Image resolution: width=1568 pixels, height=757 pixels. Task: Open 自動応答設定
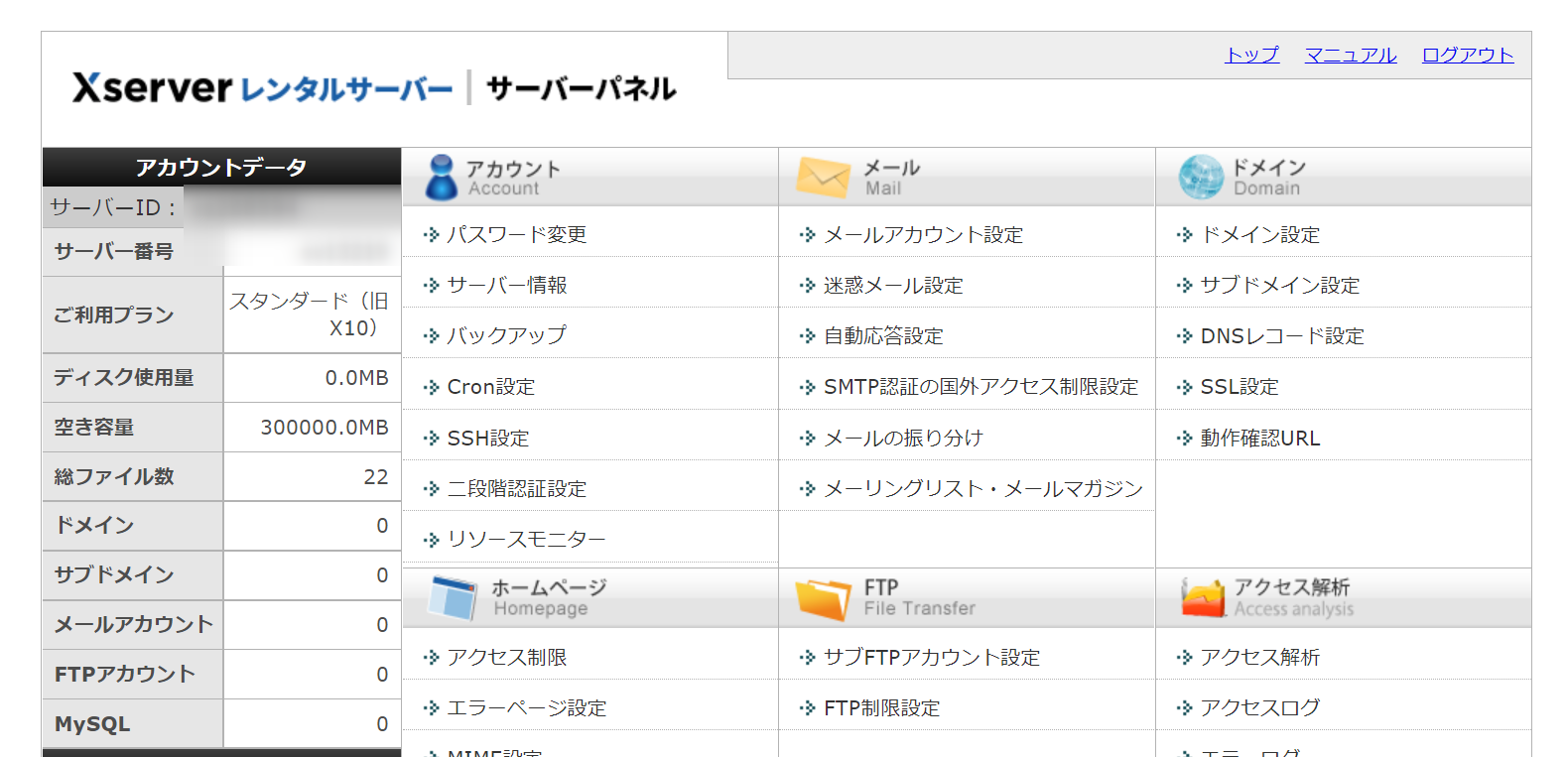coord(883,335)
